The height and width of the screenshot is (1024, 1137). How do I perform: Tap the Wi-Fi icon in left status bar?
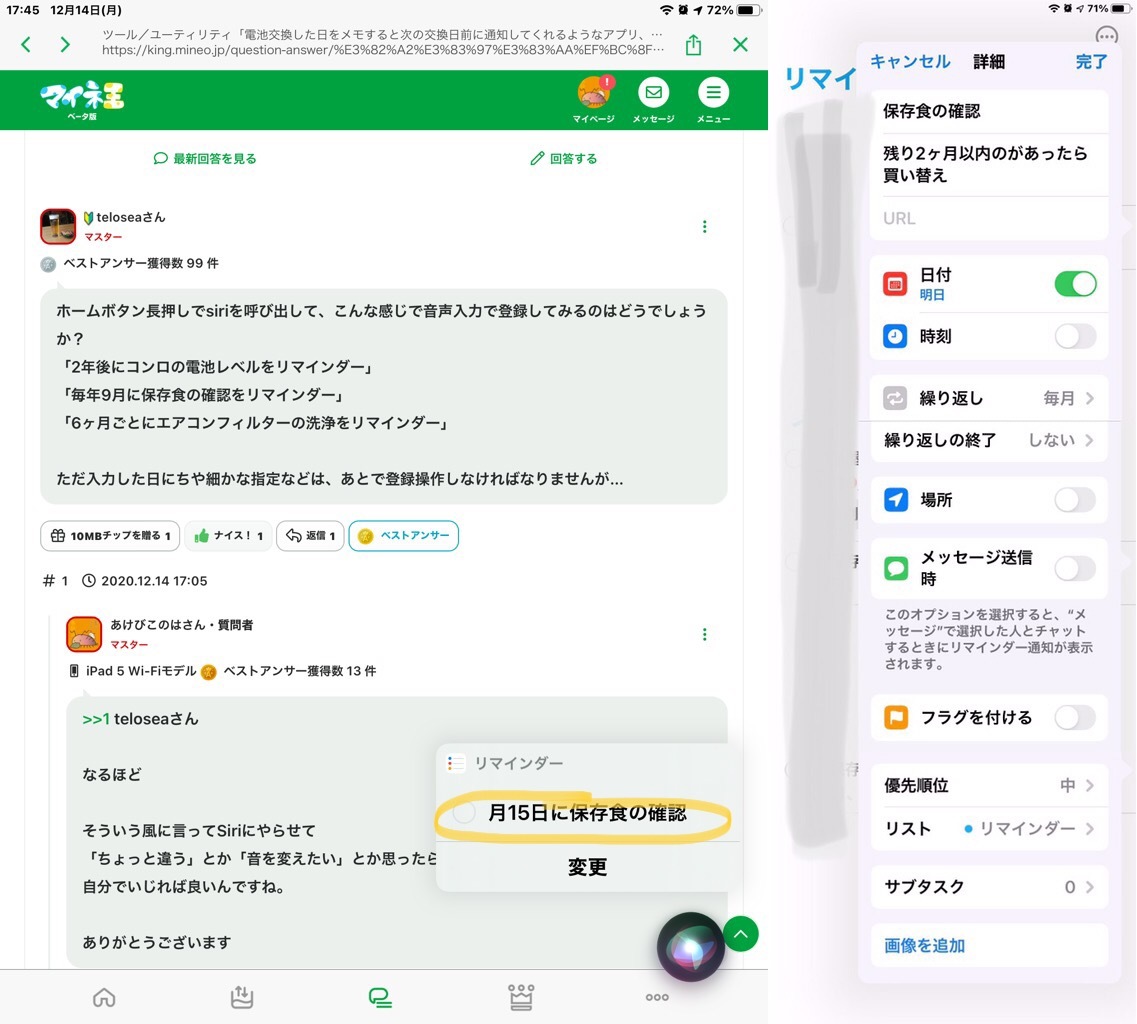click(666, 10)
